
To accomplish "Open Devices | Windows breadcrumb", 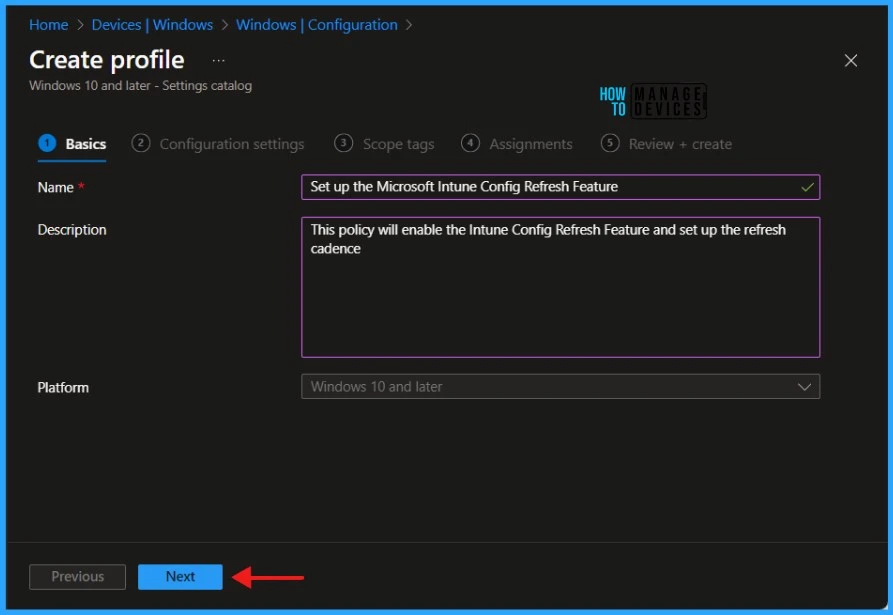I will (152, 24).
